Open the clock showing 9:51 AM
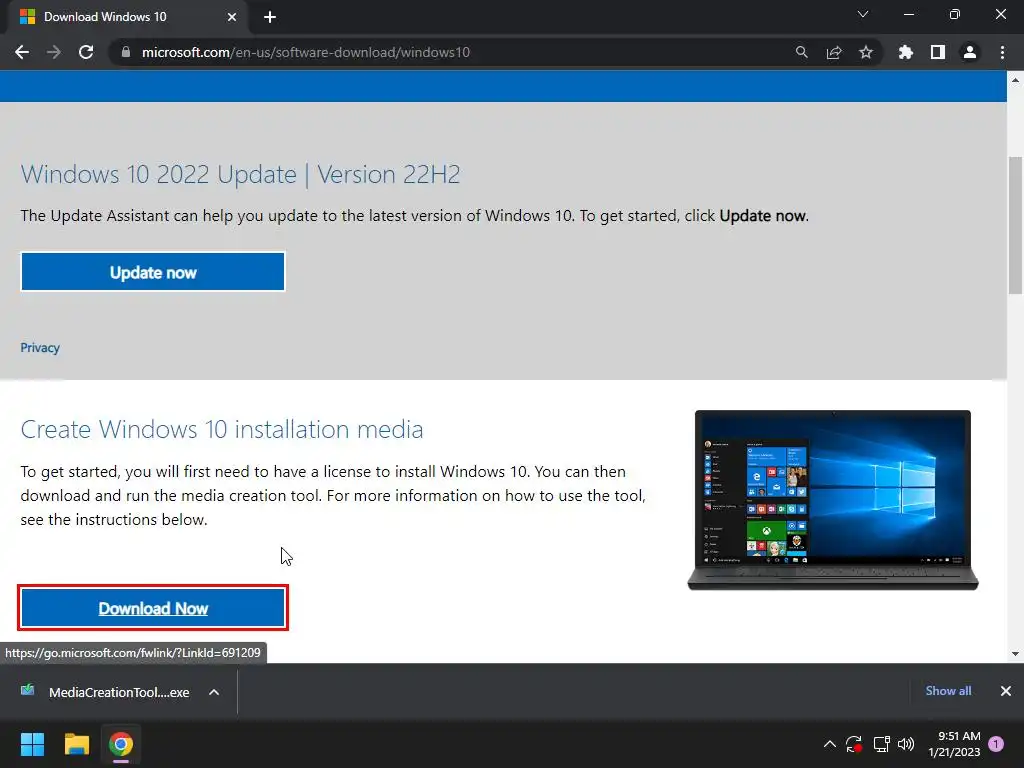 coord(954,744)
